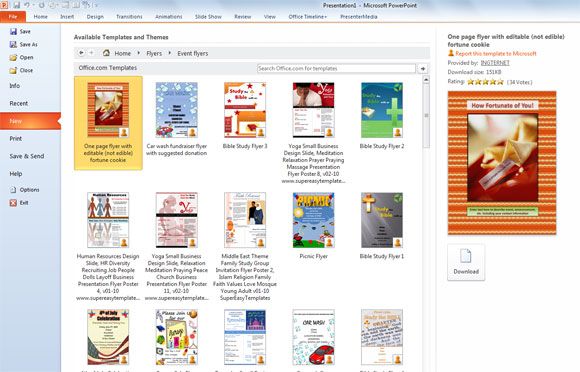Click Exit in the sidebar
The width and height of the screenshot is (580, 372).
19,203
